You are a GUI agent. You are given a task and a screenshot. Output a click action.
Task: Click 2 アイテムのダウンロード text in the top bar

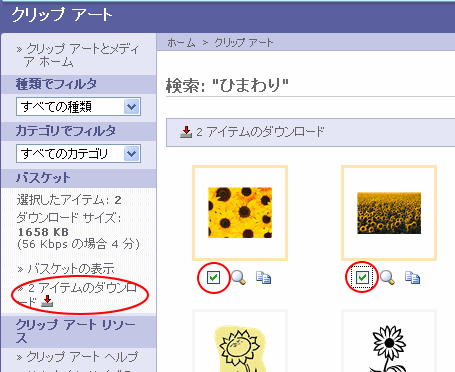260,132
